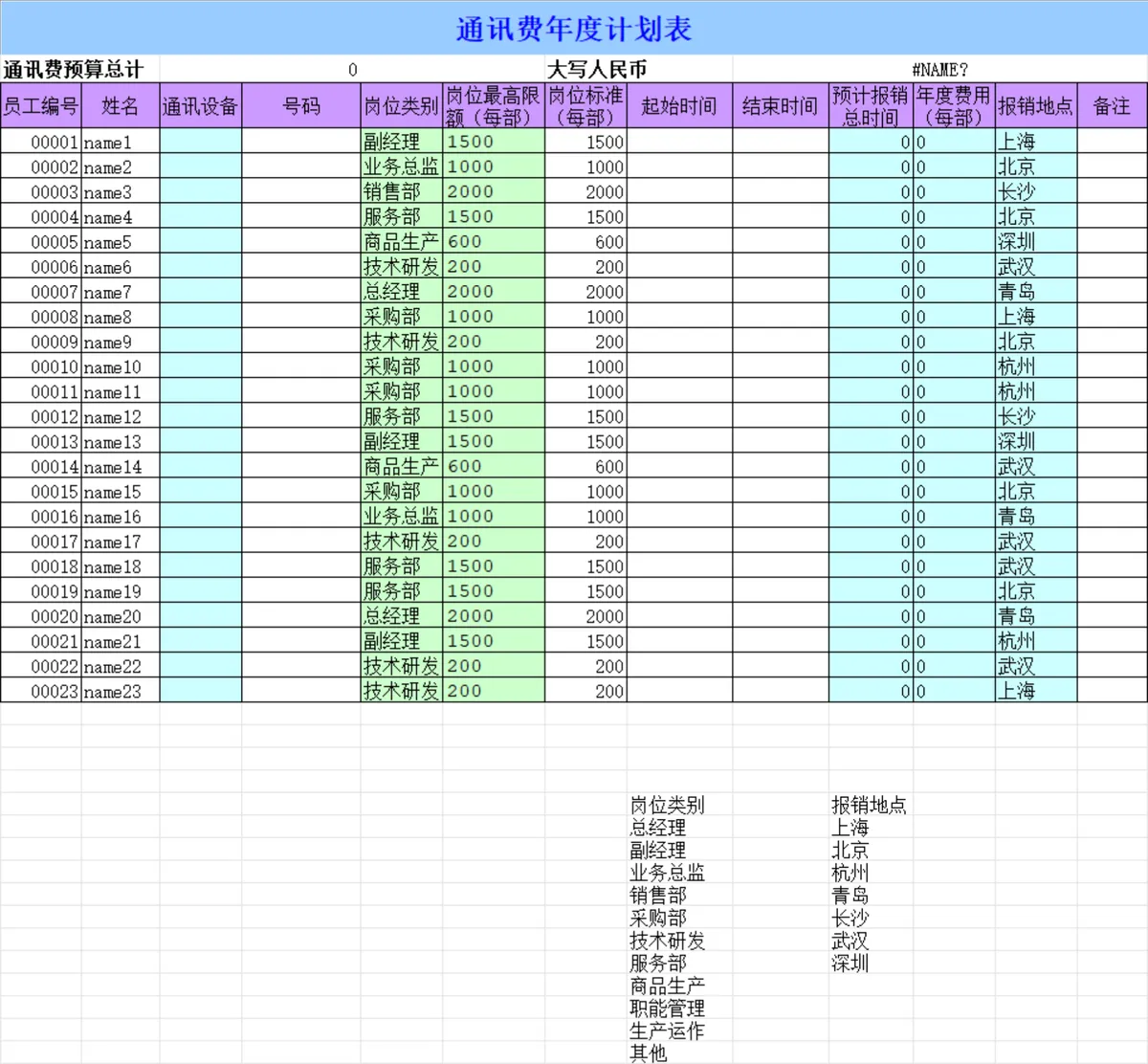This screenshot has height=1064, width=1148.
Task: Click the title 通讯费年度计划表
Action: click(573, 29)
